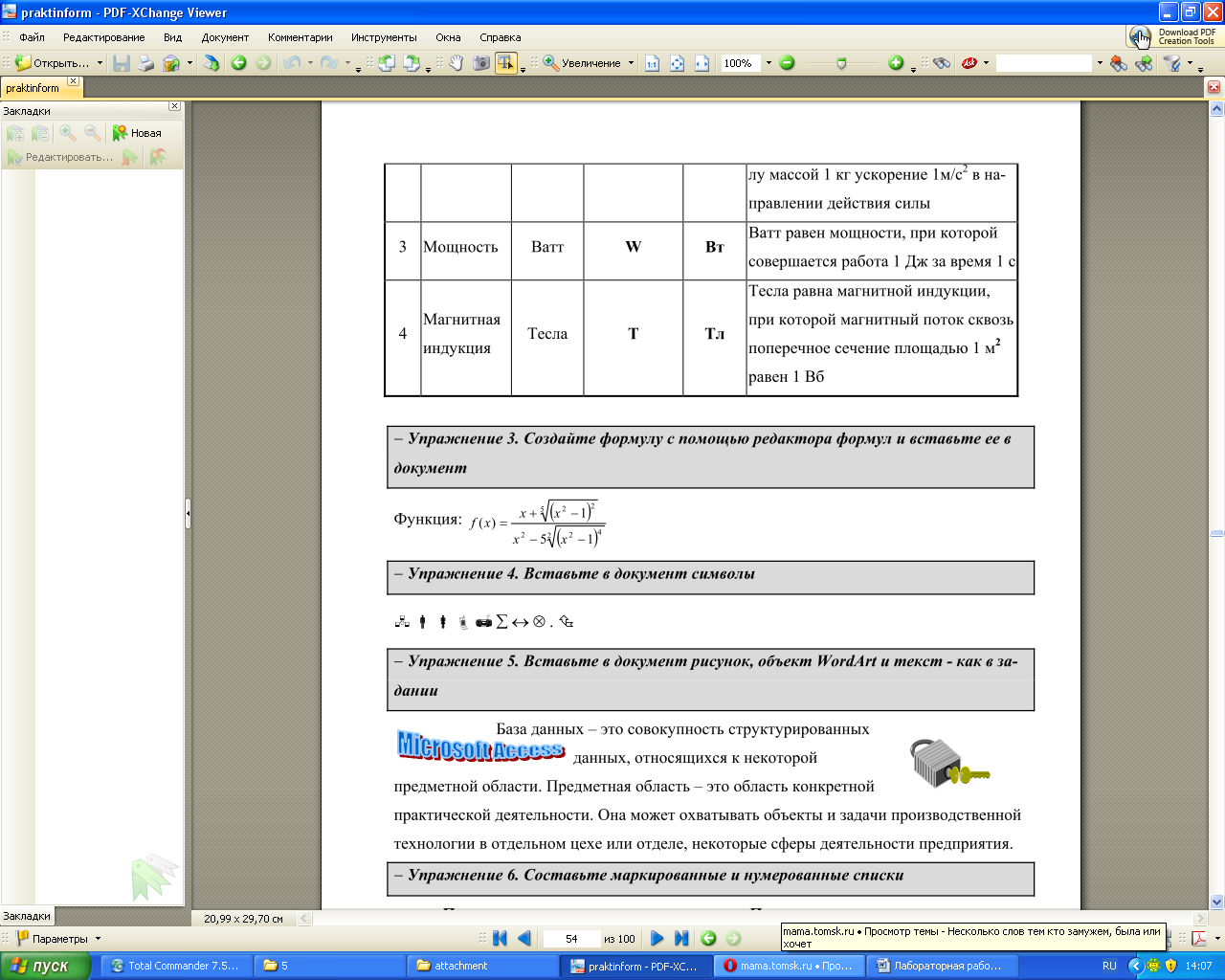The width and height of the screenshot is (1225, 980).
Task: Rotate page clockwise icon
Action: pyautogui.click(x=412, y=63)
